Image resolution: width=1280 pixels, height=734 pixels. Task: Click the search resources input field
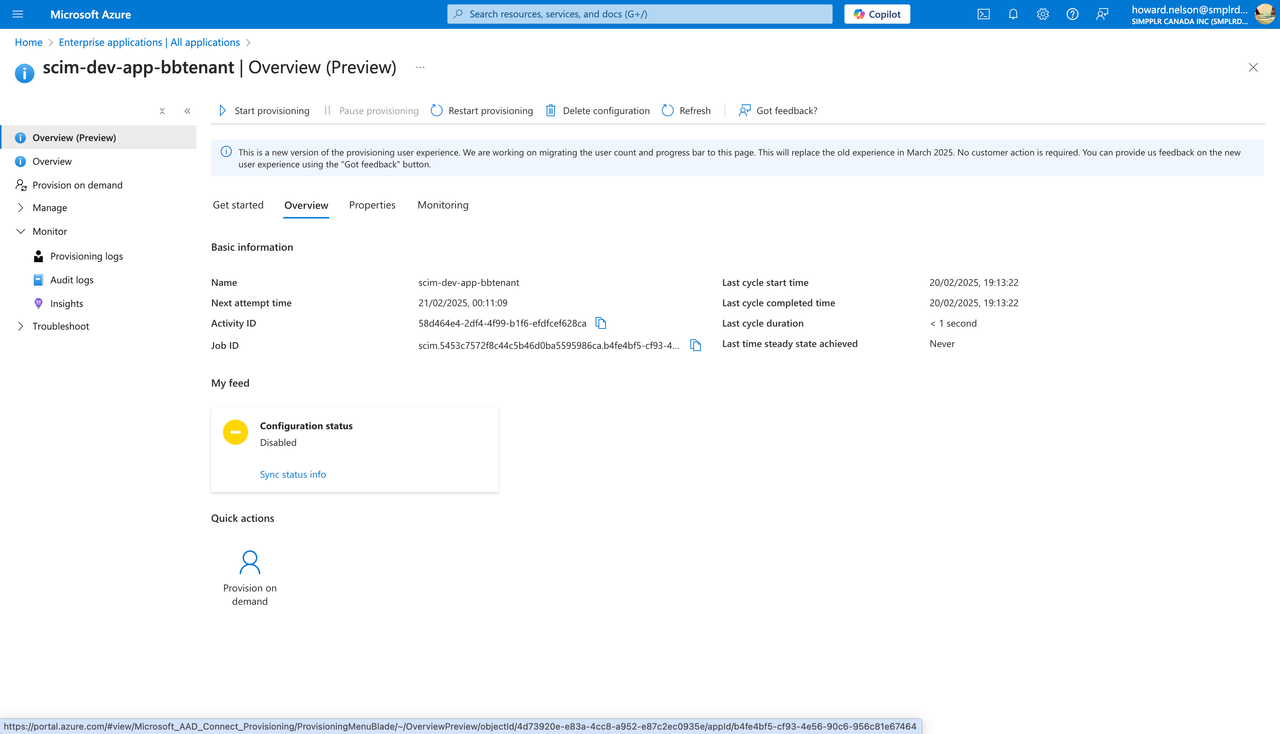pyautogui.click(x=640, y=14)
